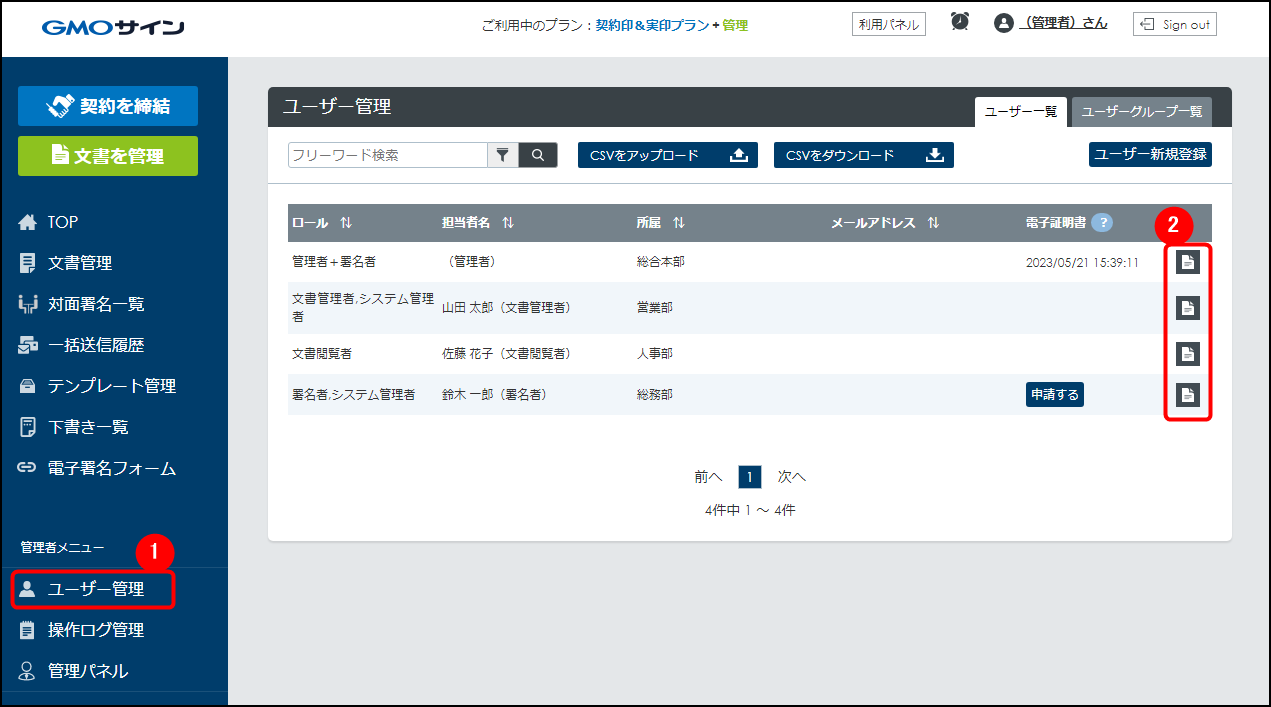The height and width of the screenshot is (707, 1271).
Task: Open the alarm clock notifications icon
Action: point(960,22)
